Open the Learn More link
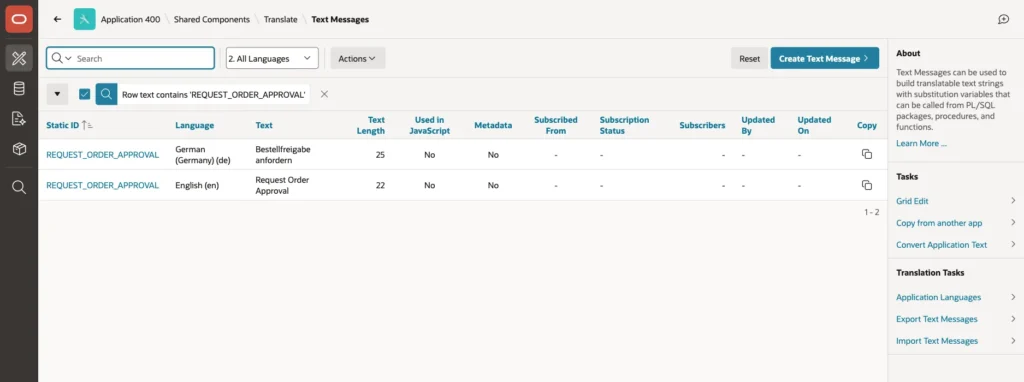The image size is (1024, 382). (921, 143)
